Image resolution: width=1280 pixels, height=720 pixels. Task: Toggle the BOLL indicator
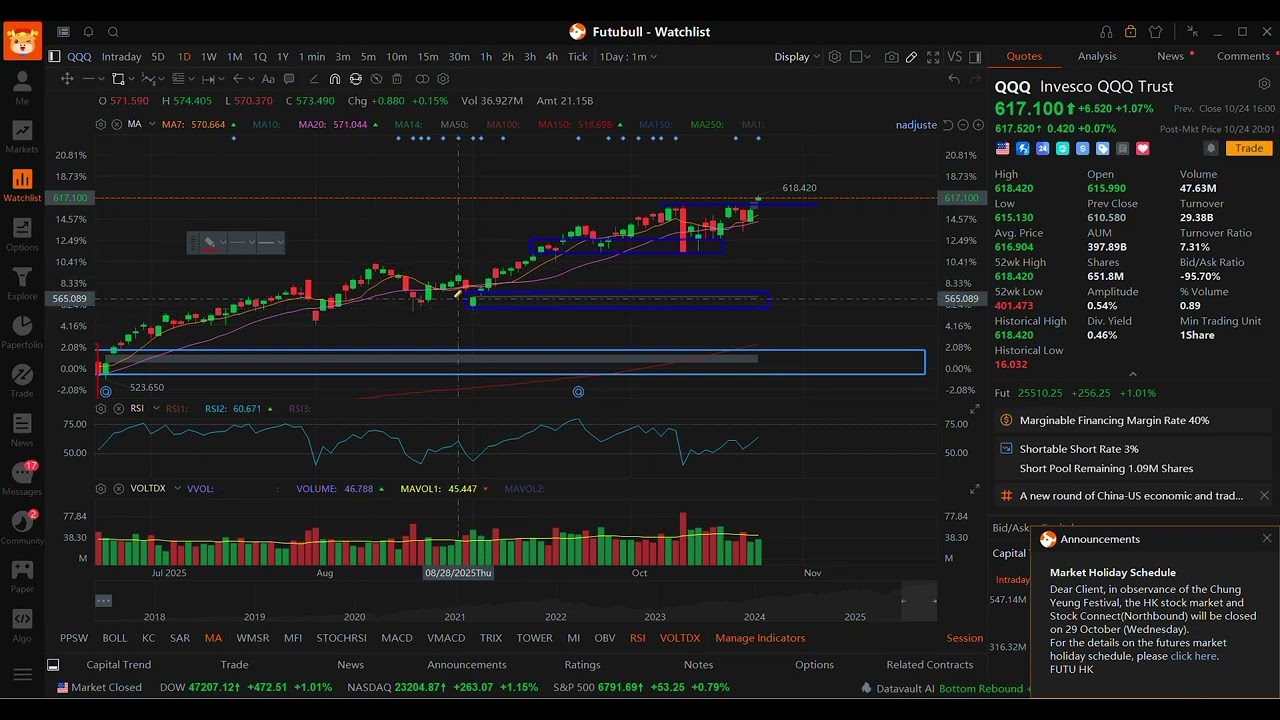tap(114, 638)
